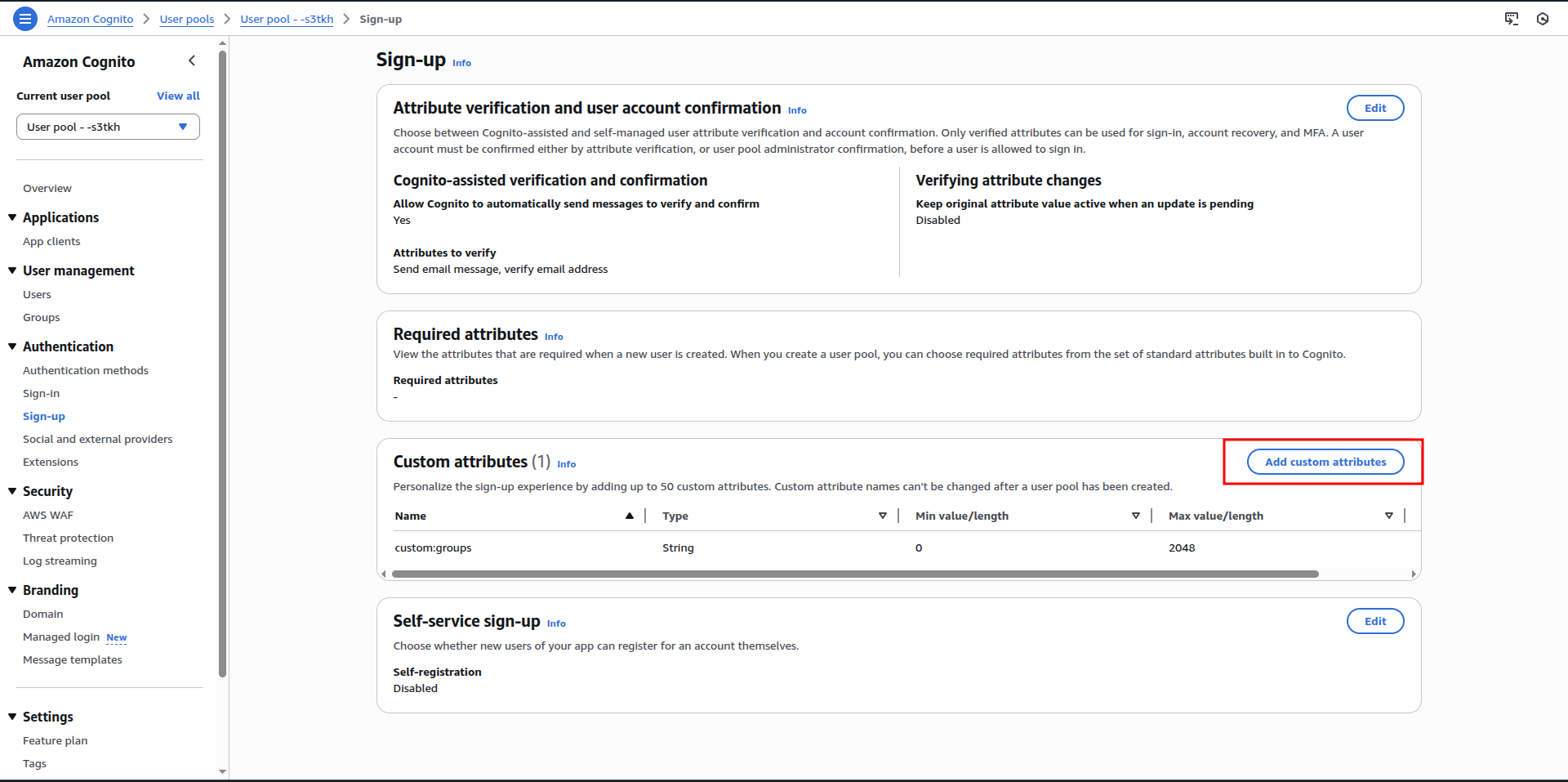Collapse the Branding section
The height and width of the screenshot is (782, 1568).
(12, 590)
